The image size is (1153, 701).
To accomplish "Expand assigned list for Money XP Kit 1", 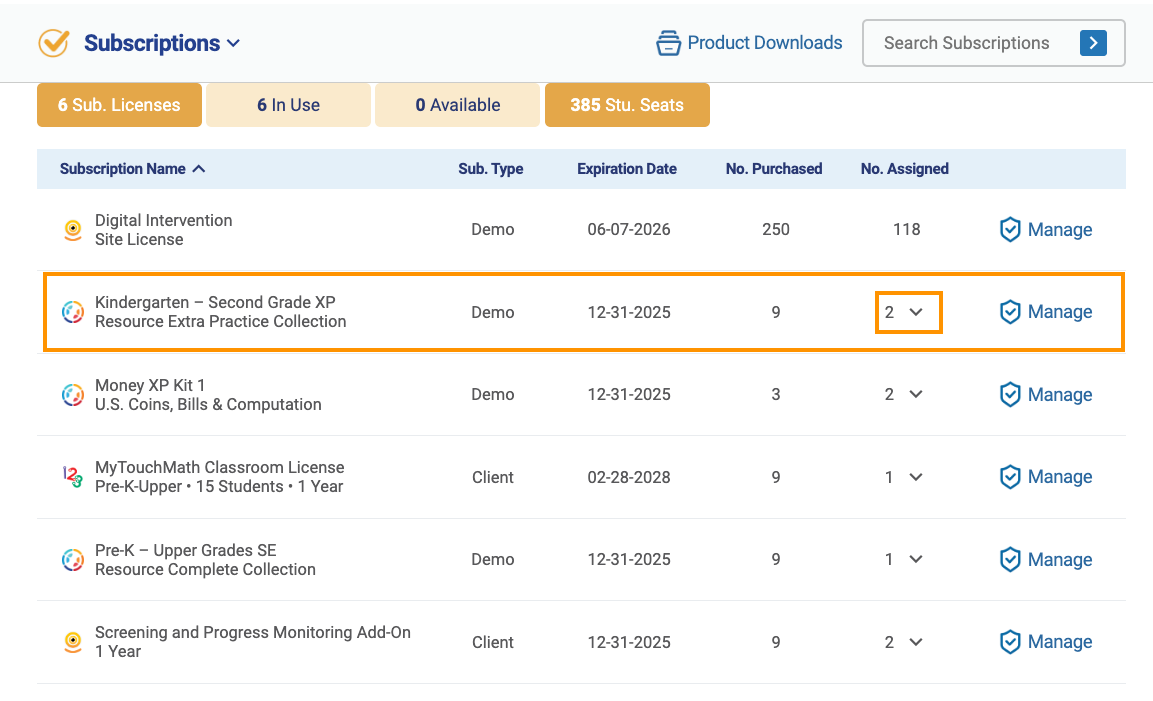I will coord(915,395).
